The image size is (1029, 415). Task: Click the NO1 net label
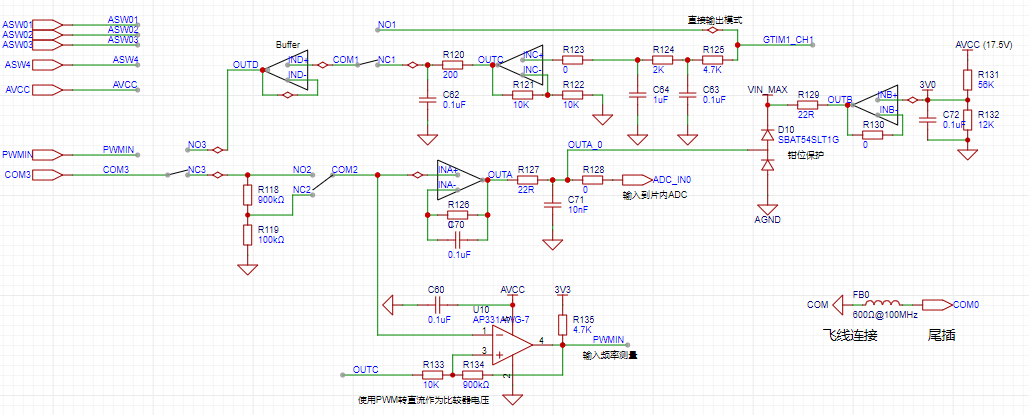click(x=387, y=25)
